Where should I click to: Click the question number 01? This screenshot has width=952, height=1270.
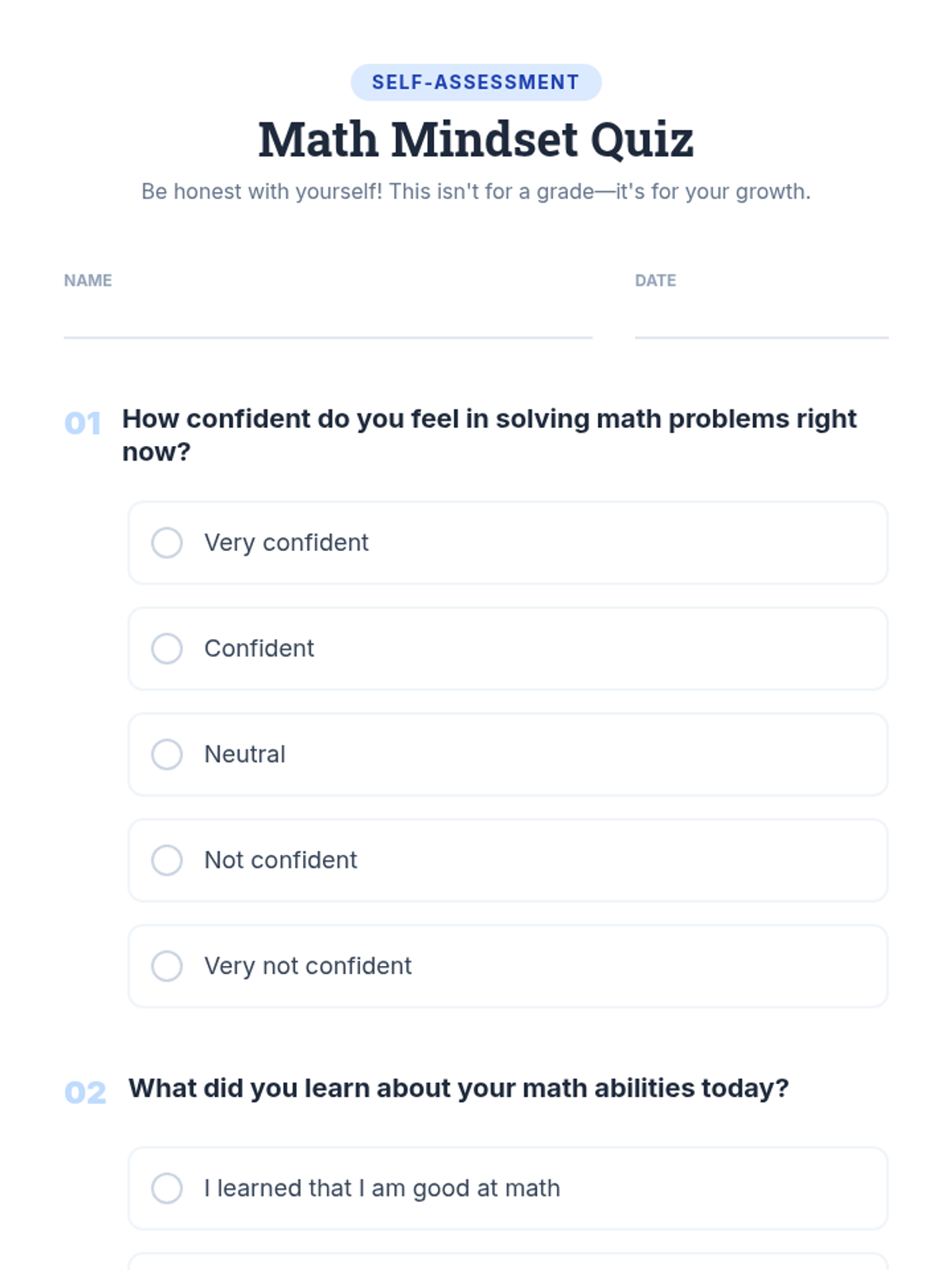pos(83,424)
